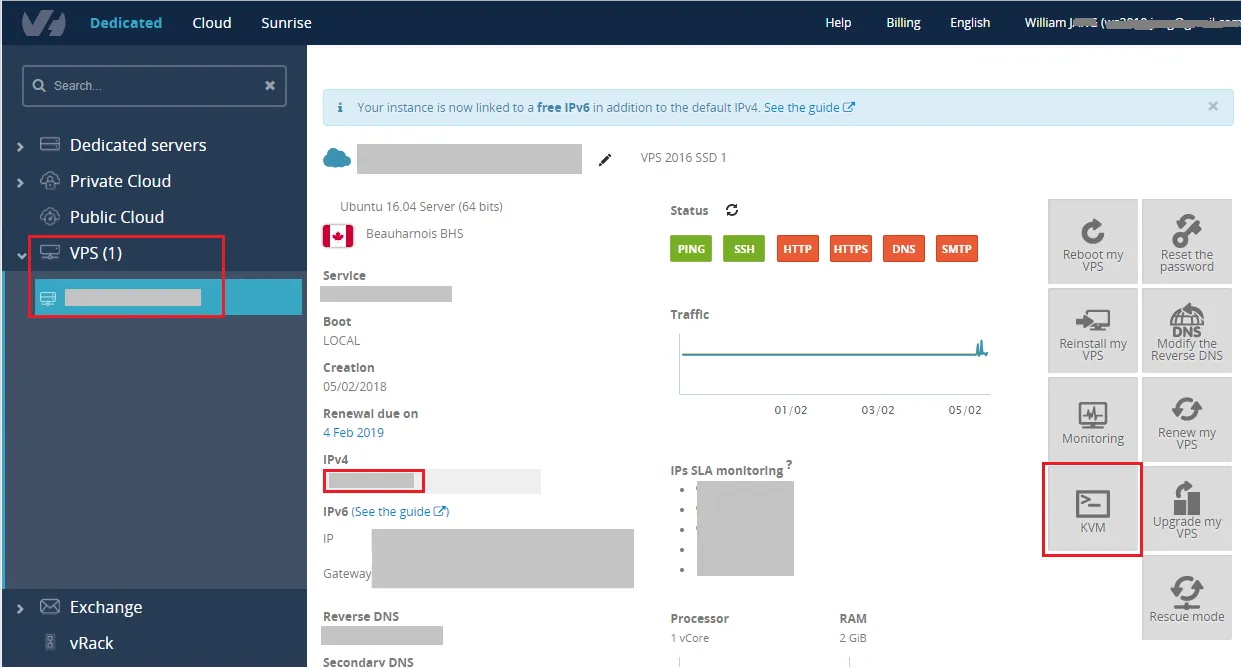Edit the VPS name with the pencil icon
This screenshot has height=668, width=1241.
point(605,159)
